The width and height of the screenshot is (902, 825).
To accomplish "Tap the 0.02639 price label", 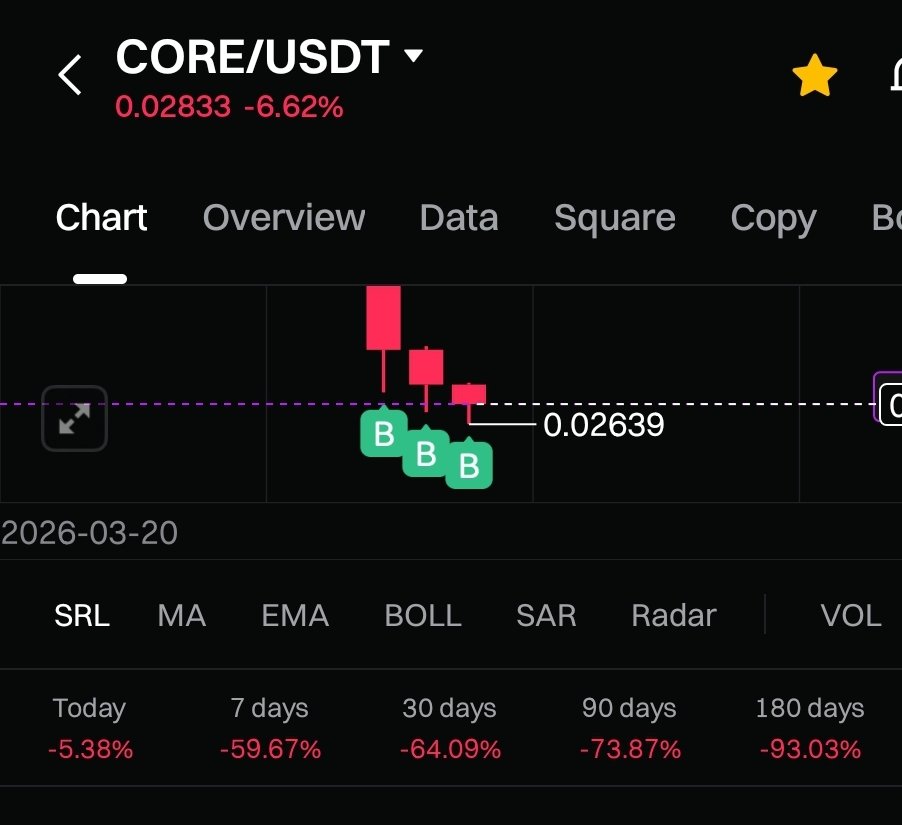I will pos(604,425).
